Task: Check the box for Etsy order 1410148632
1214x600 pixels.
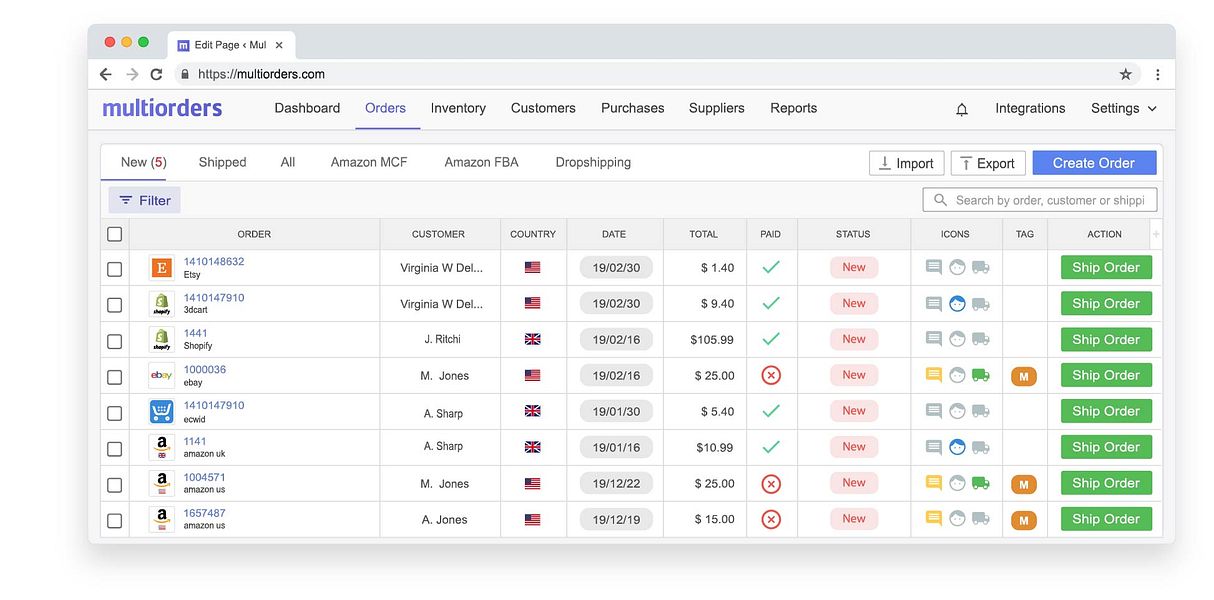Action: click(115, 269)
